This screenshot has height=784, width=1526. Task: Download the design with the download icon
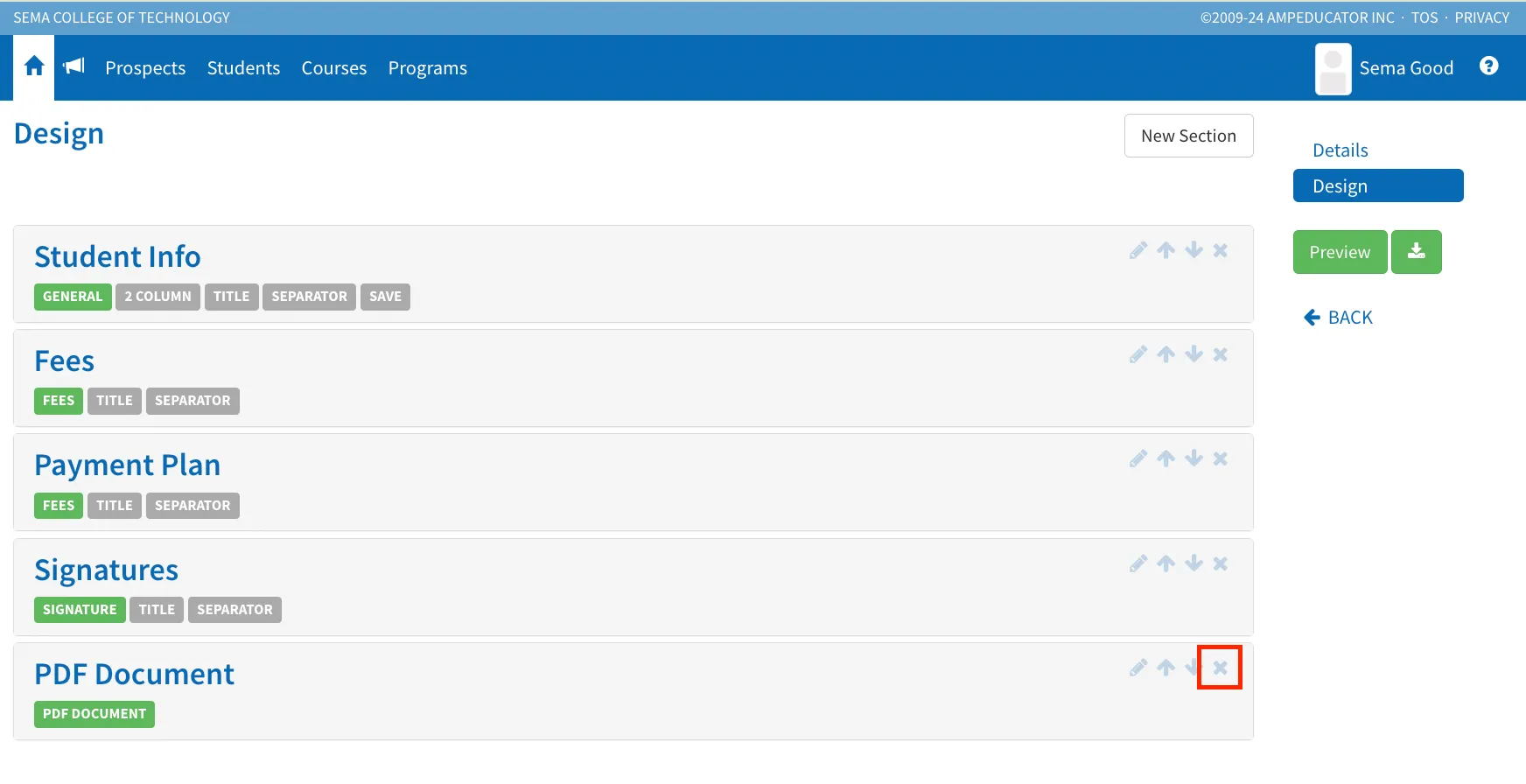pos(1416,252)
